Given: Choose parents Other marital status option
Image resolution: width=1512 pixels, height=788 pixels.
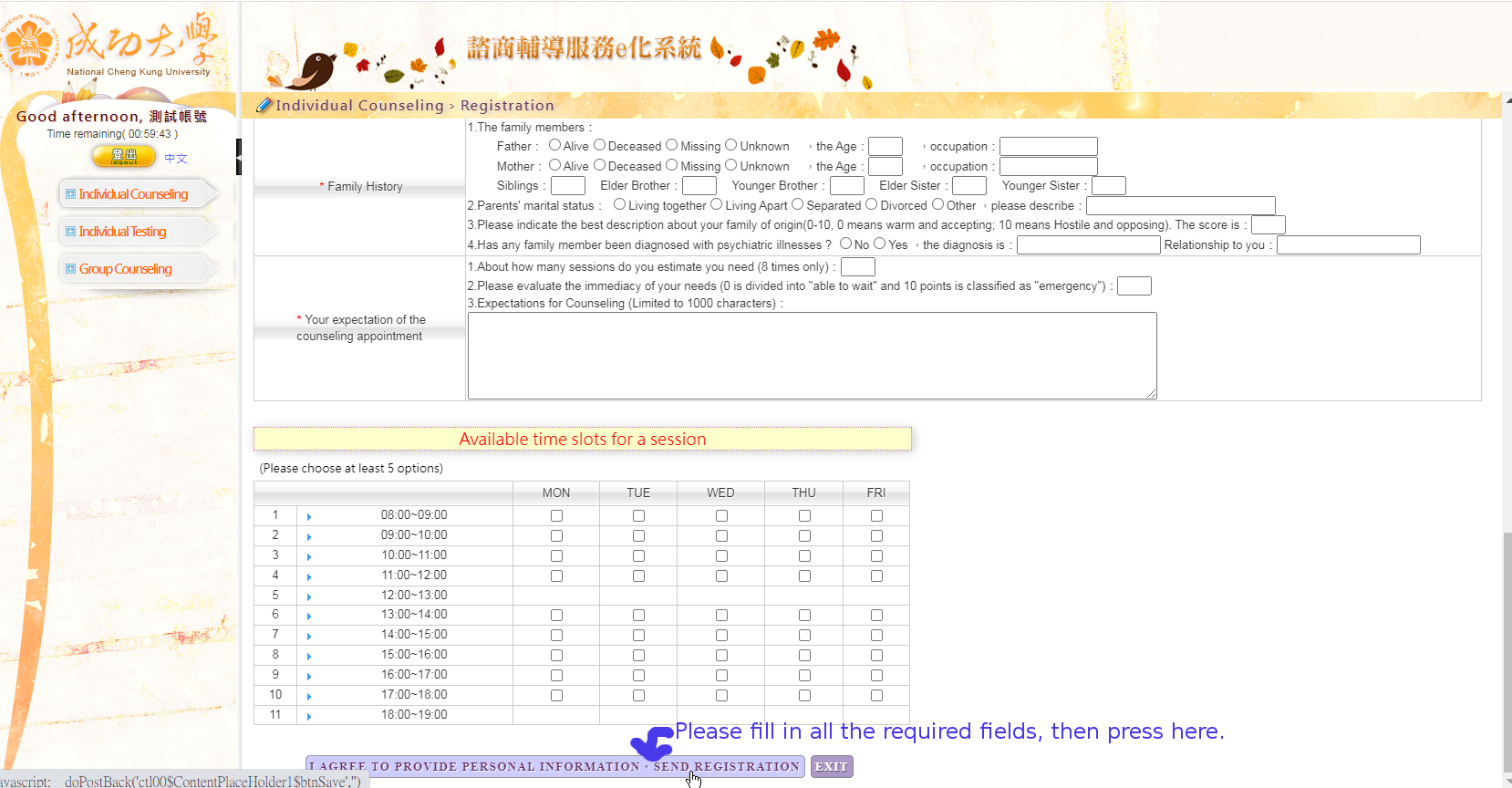Looking at the screenshot, I should [x=938, y=204].
